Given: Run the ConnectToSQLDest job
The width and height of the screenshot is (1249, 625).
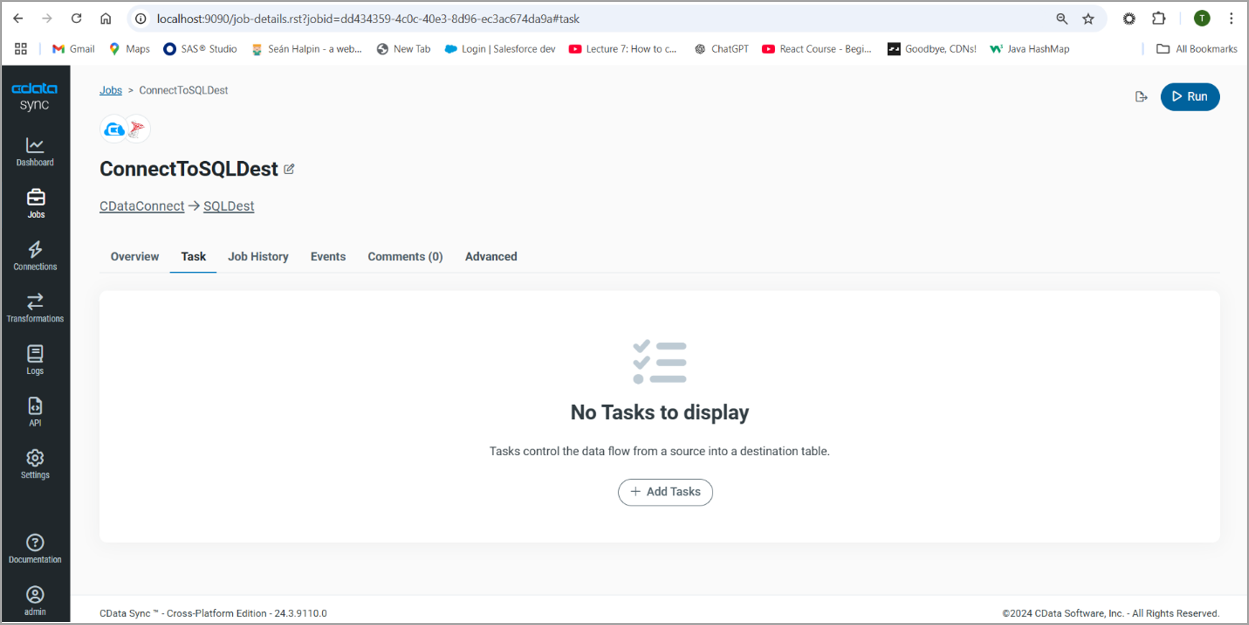Looking at the screenshot, I should [1189, 96].
